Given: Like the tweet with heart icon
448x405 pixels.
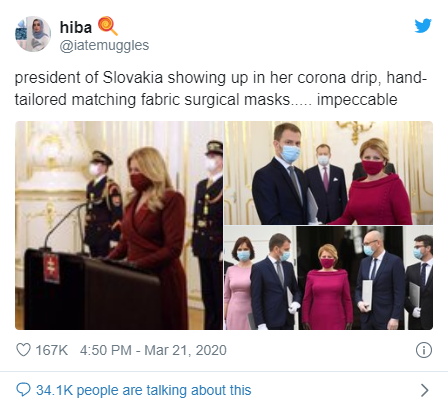Looking at the screenshot, I should (23, 350).
